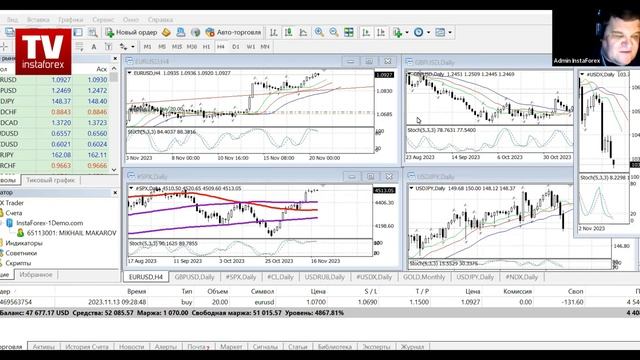Viewport: 640px width, 360px height.
Task: Select the M5 timeframe
Action: tap(162, 47)
